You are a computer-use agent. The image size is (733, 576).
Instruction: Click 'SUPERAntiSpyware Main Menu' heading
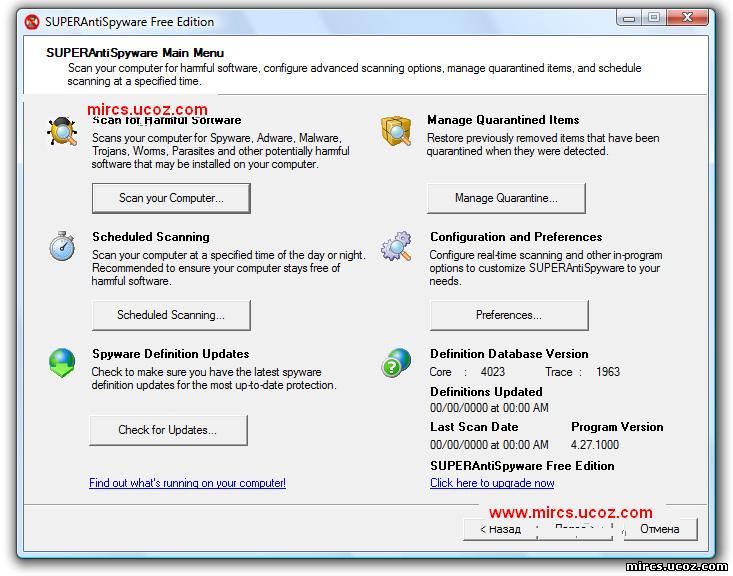click(135, 53)
